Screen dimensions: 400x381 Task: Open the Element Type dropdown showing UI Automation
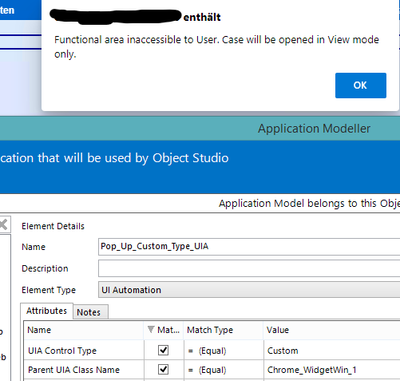click(x=249, y=290)
